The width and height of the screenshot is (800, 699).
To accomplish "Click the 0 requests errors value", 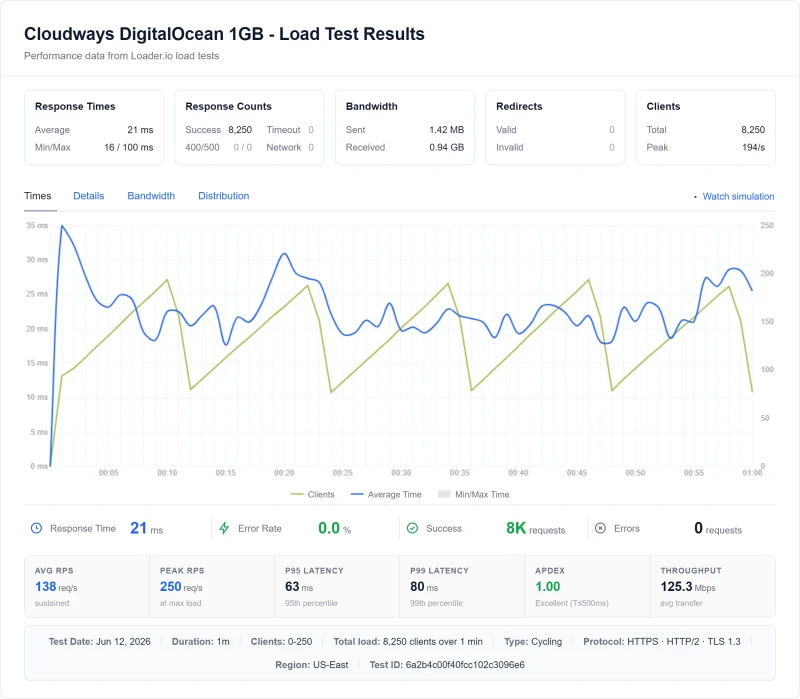I will pos(718,528).
